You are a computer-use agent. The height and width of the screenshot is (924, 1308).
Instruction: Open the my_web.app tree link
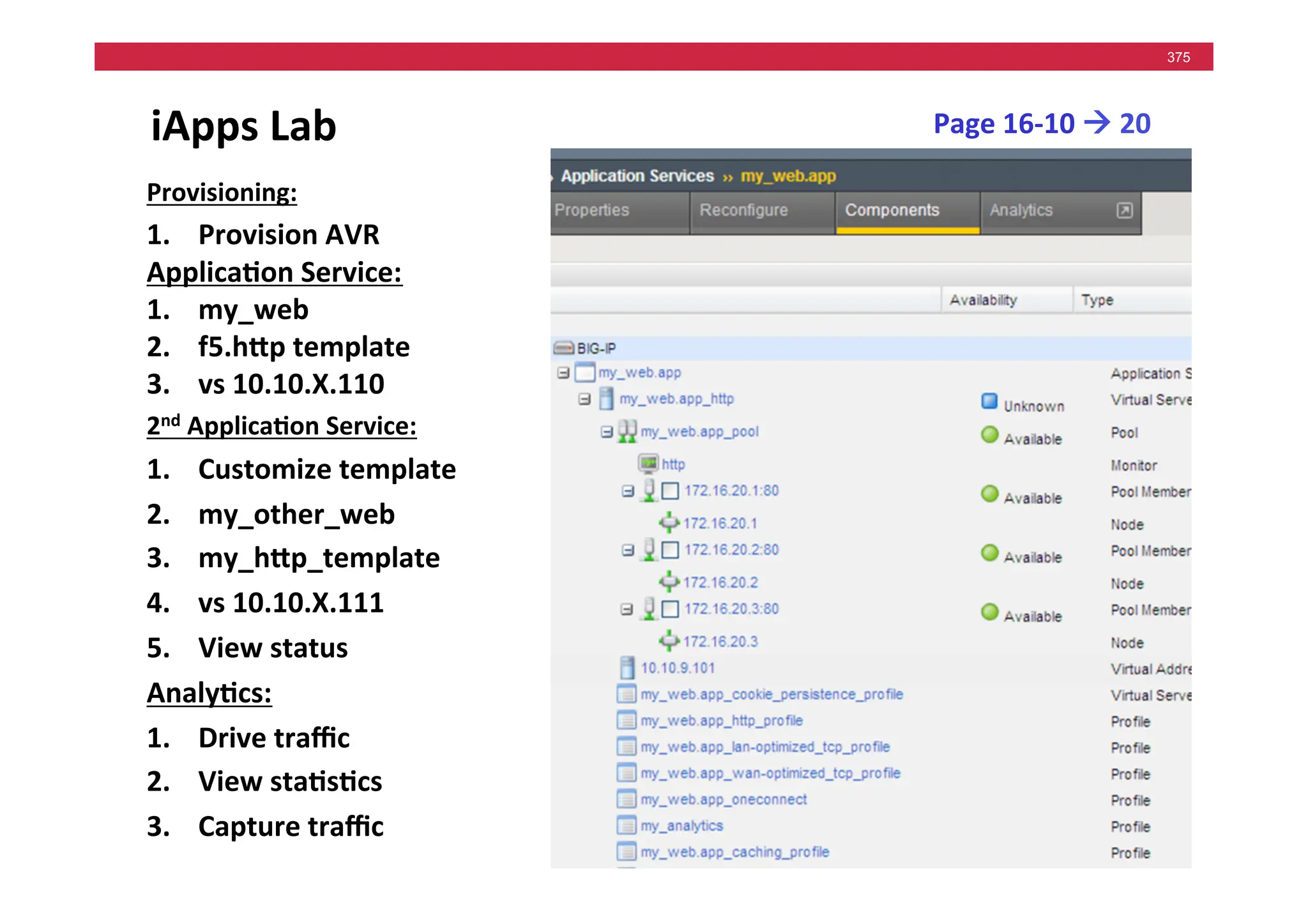639,372
